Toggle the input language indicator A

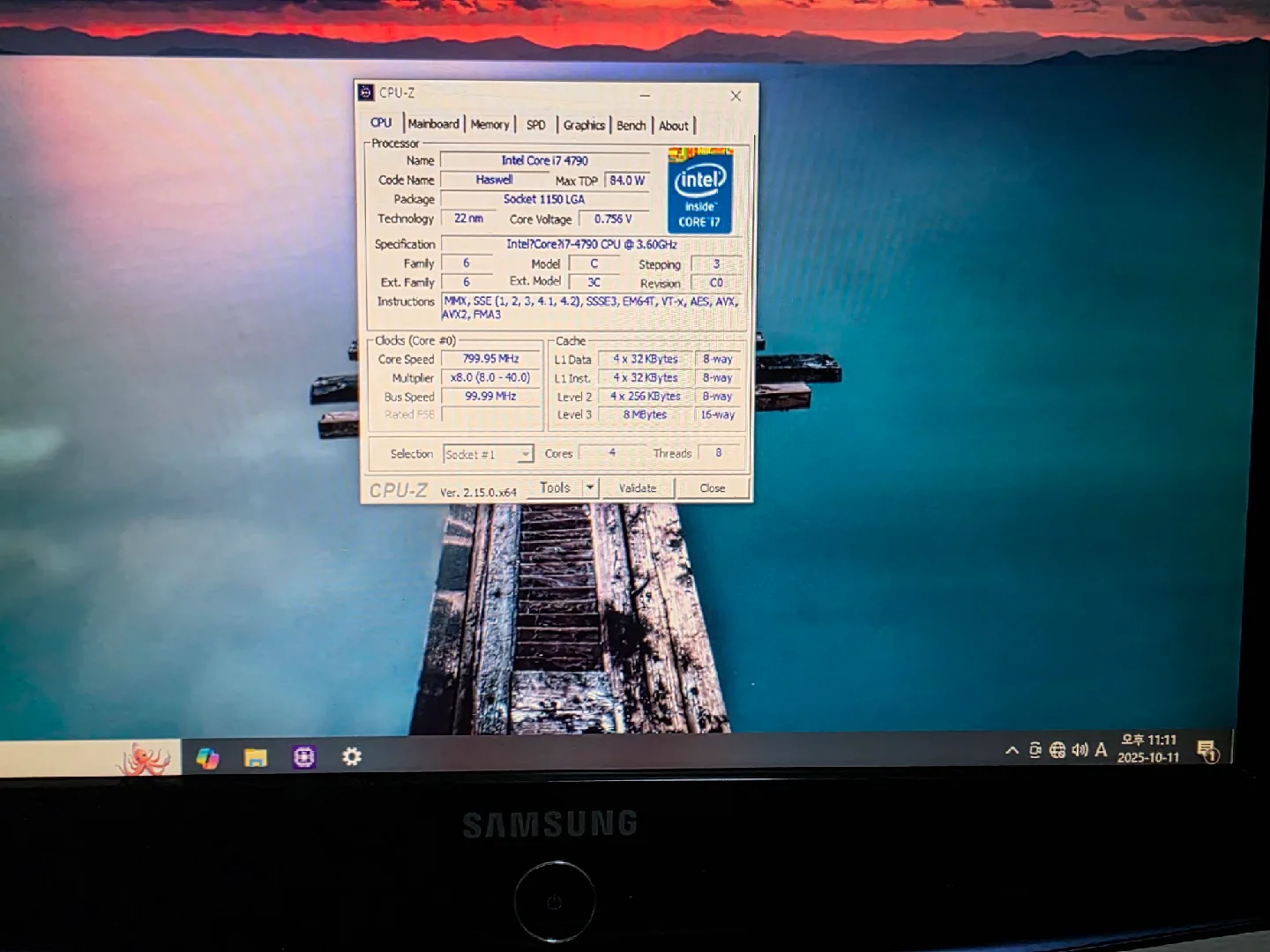coord(1101,750)
